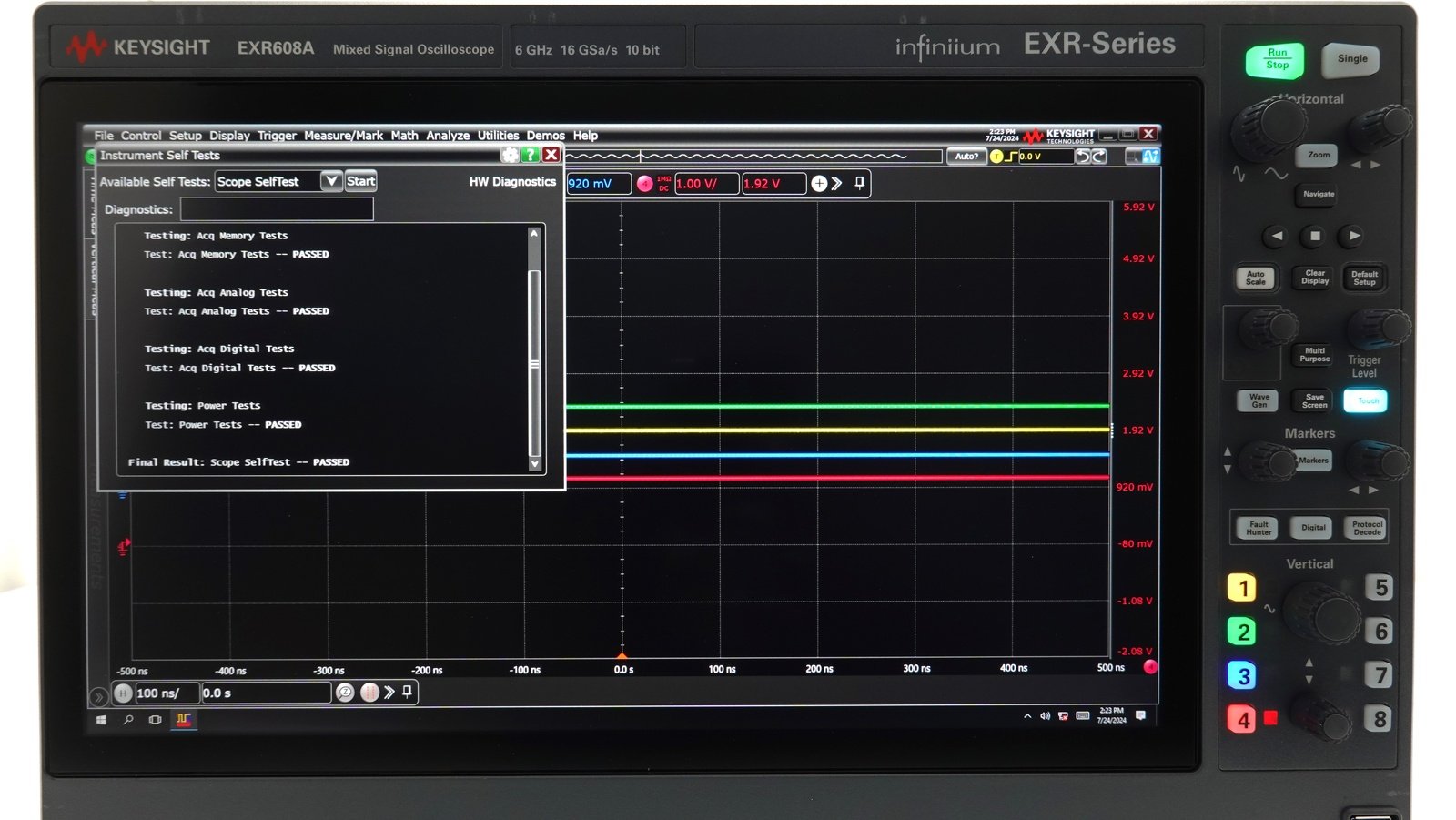
Task: Open the Setup menu
Action: click(186, 136)
